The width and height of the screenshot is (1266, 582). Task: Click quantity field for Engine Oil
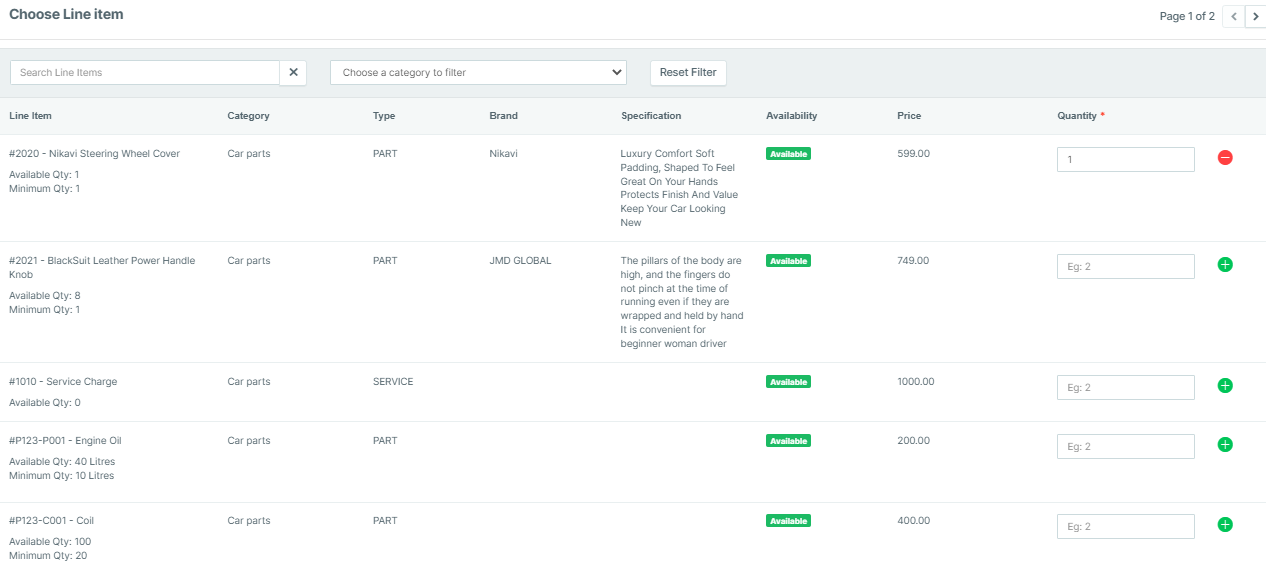1125,447
